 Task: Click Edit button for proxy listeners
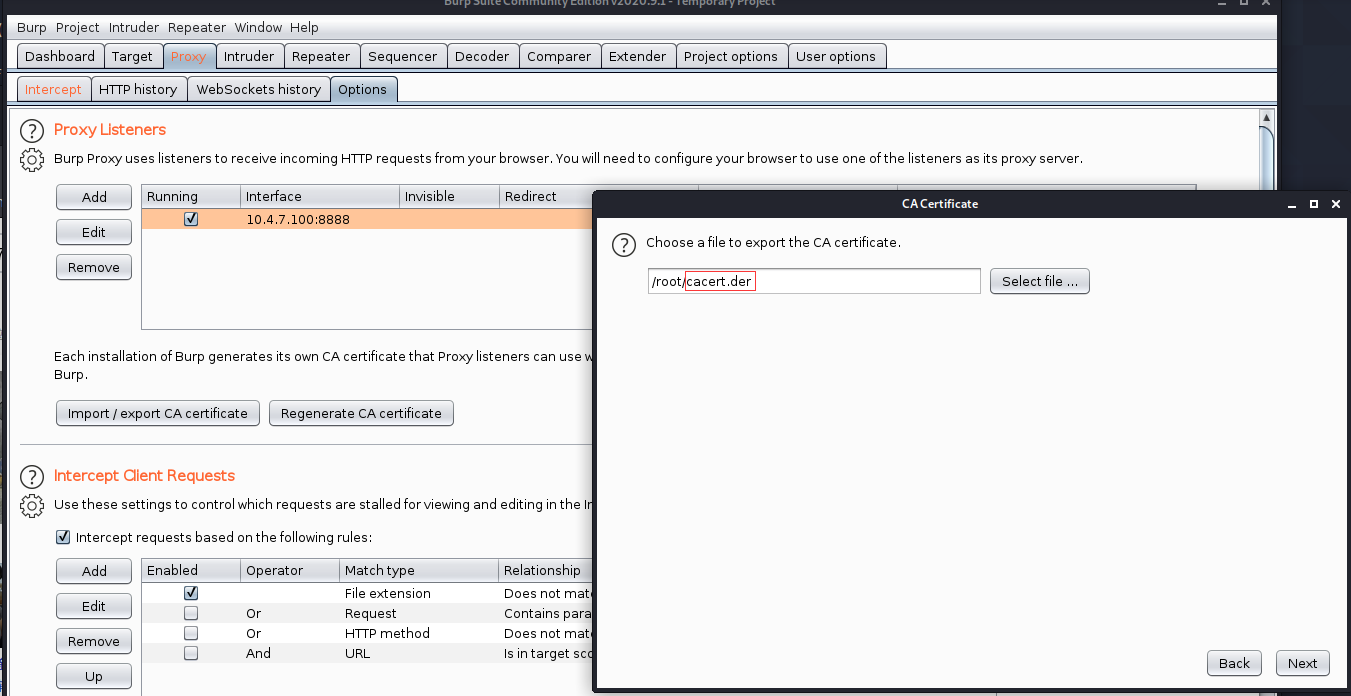[x=94, y=232]
